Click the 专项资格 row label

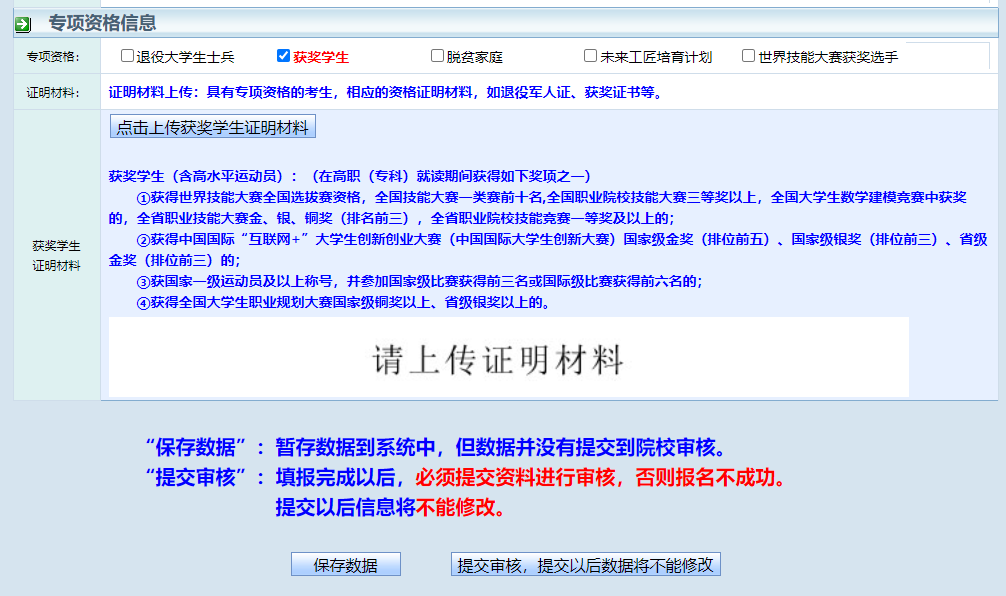pos(54,57)
